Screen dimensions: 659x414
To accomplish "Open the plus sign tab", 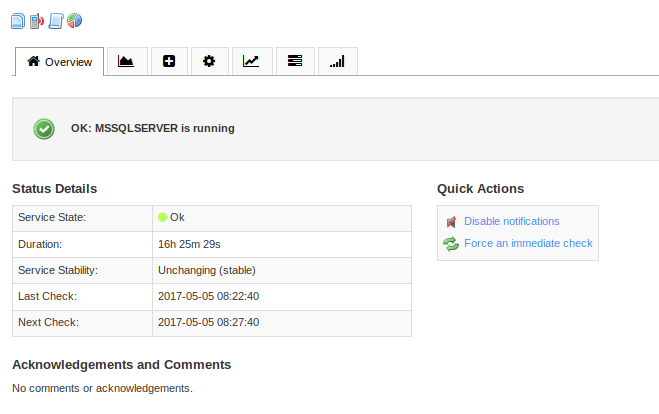I will point(168,61).
